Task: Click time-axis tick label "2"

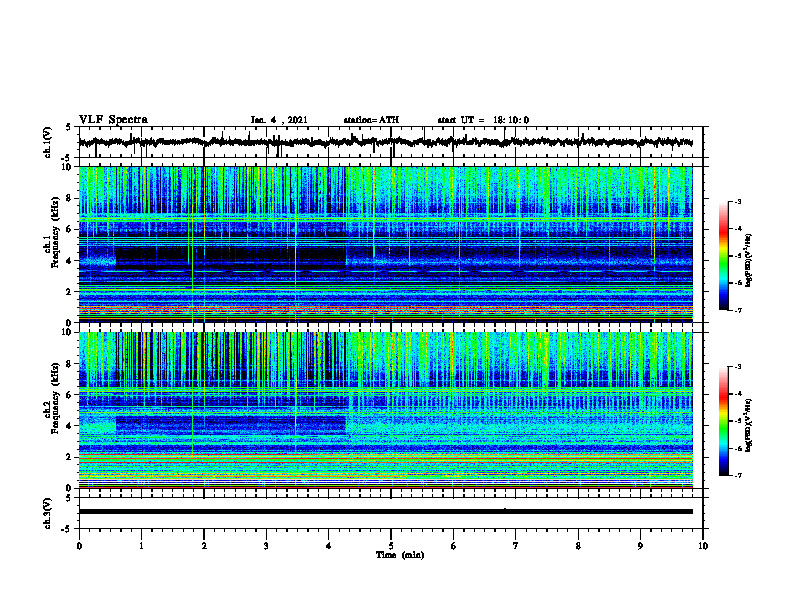Action: [x=204, y=546]
